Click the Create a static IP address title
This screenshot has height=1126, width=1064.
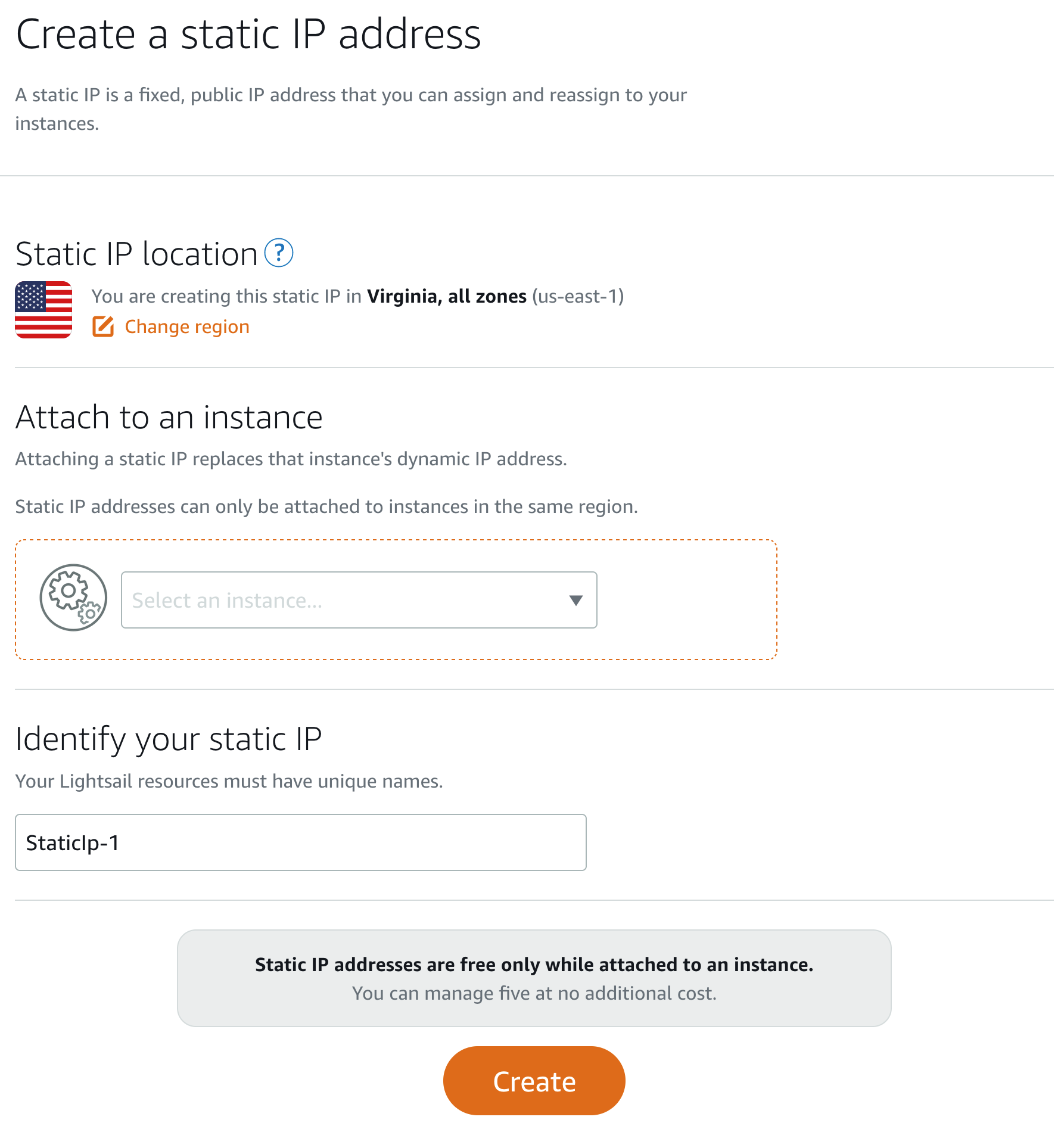click(x=248, y=34)
